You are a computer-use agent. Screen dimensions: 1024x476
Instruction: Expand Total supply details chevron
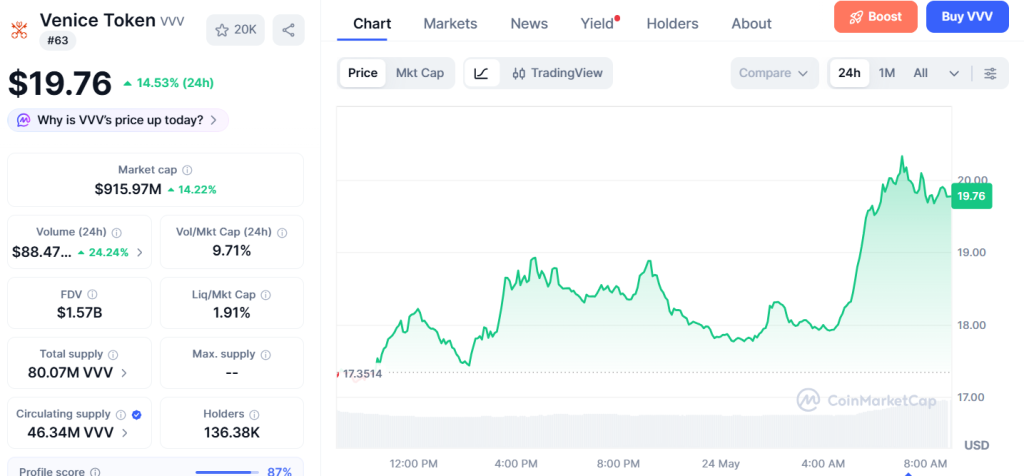click(x=124, y=373)
